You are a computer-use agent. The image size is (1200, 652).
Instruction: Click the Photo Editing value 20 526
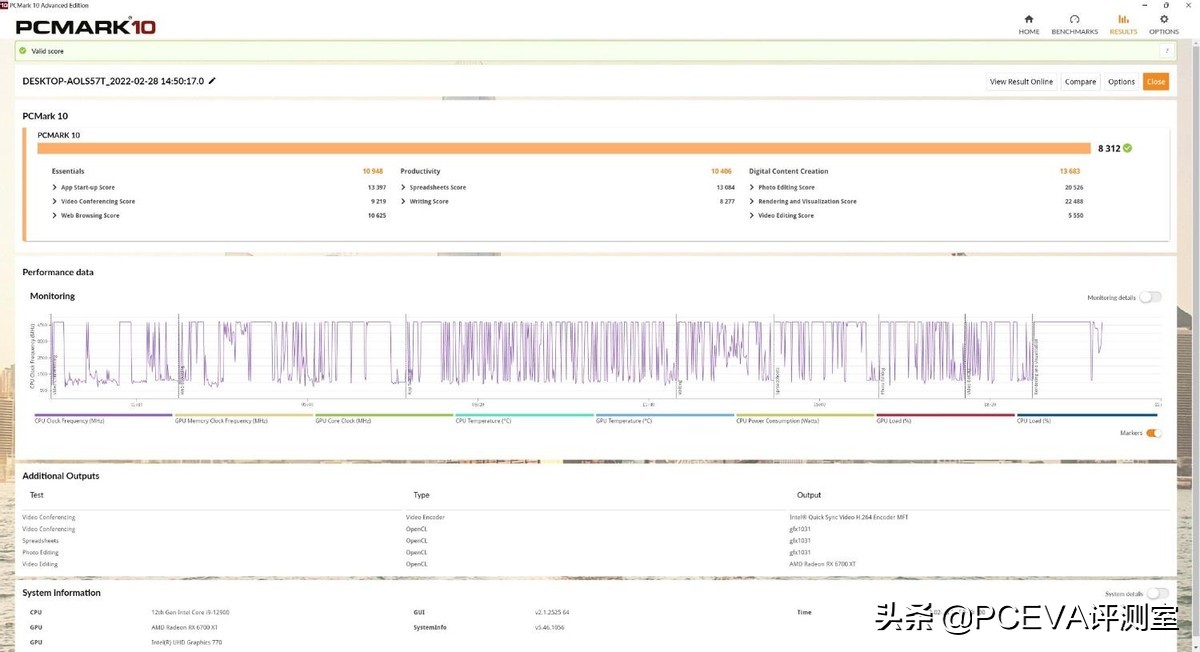click(x=1073, y=187)
